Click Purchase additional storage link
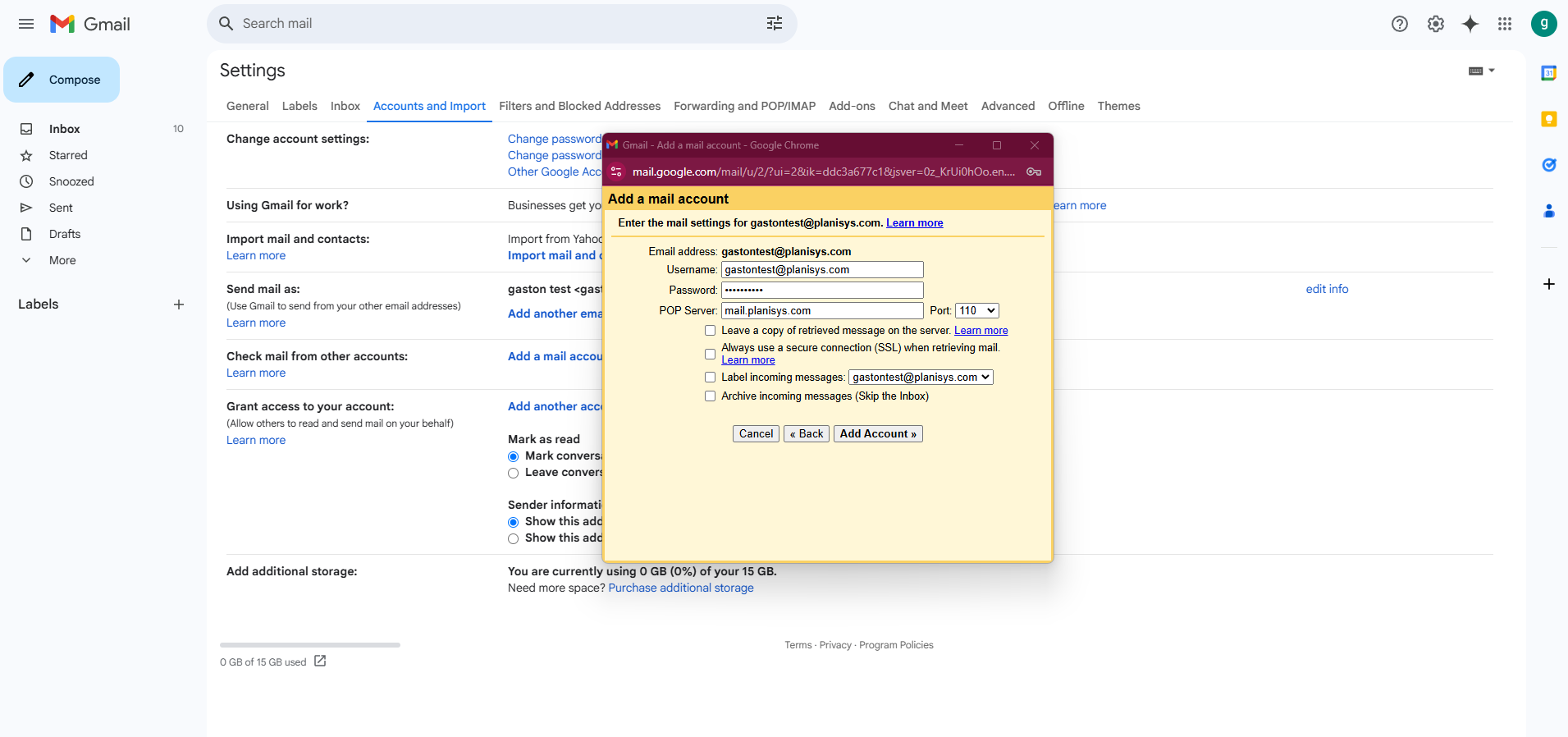 [x=680, y=588]
